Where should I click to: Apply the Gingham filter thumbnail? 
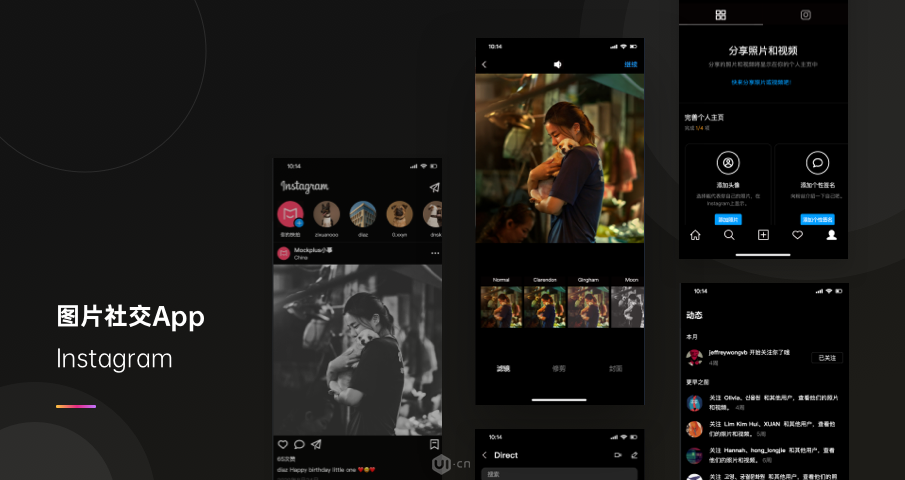[x=588, y=307]
